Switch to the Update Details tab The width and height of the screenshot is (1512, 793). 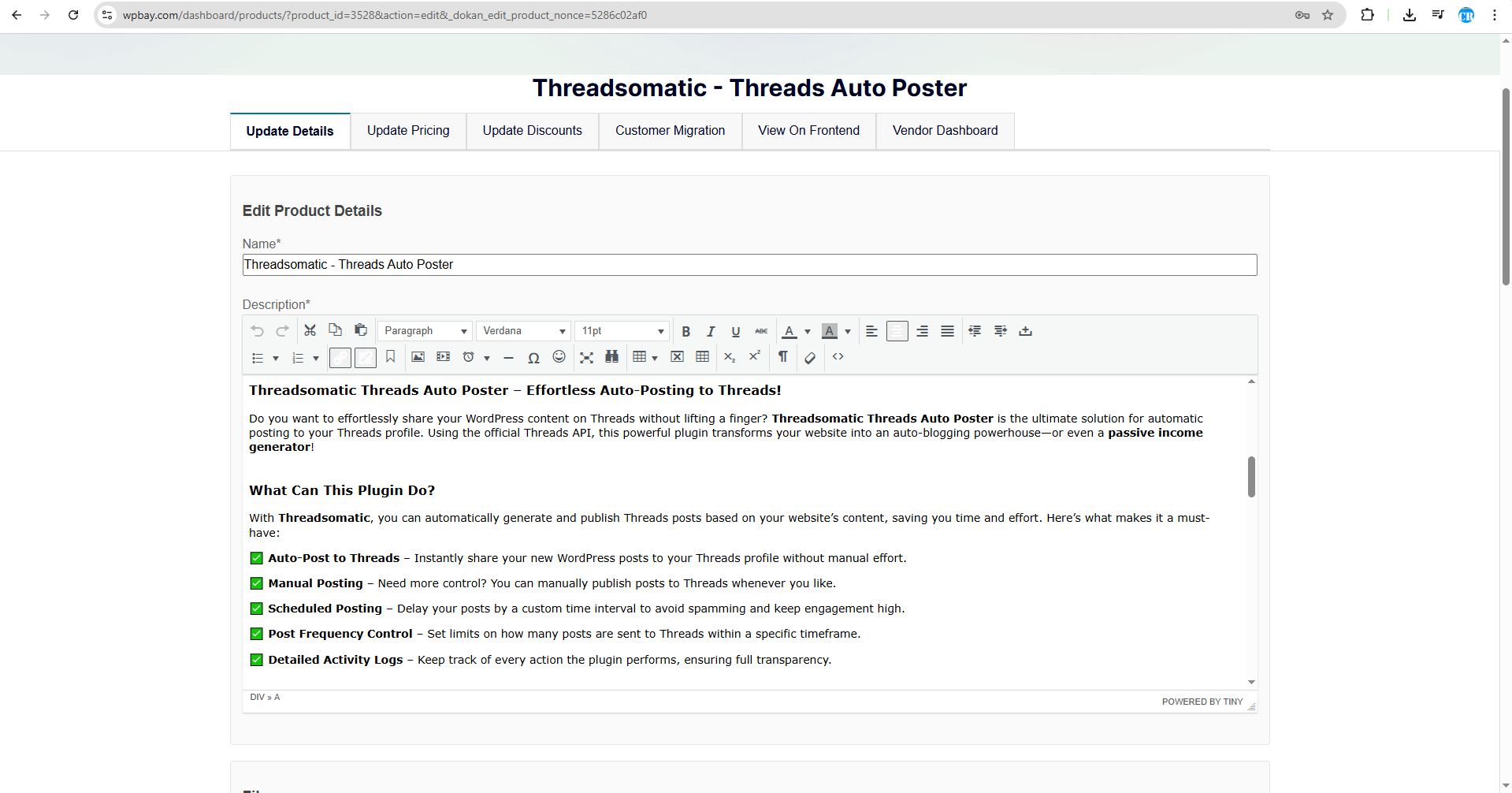click(290, 131)
